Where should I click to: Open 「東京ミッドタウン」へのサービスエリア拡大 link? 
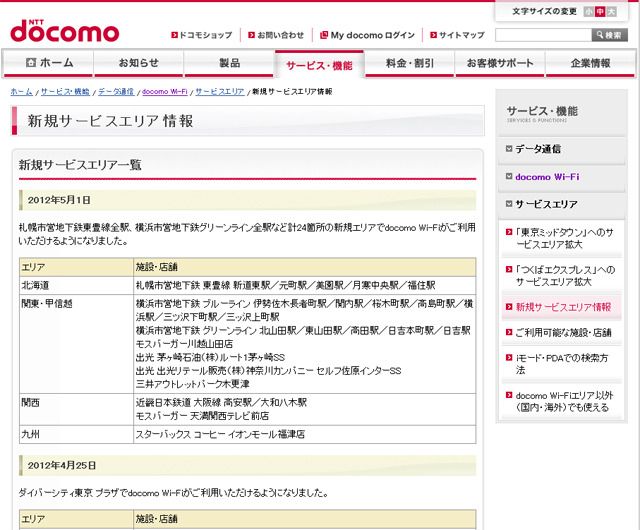564,238
